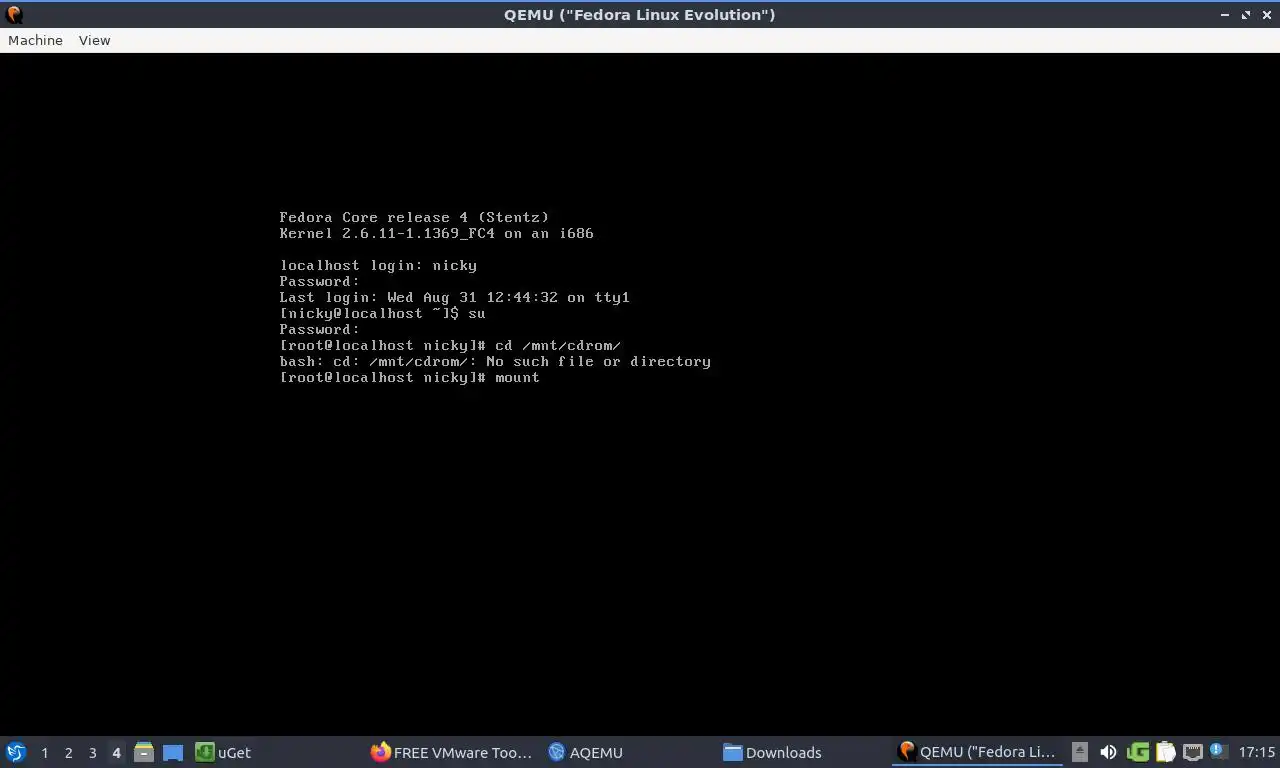Click 'Fedora Core release 4 (Stentz)' text
The width and height of the screenshot is (1280, 768).
pos(414,217)
